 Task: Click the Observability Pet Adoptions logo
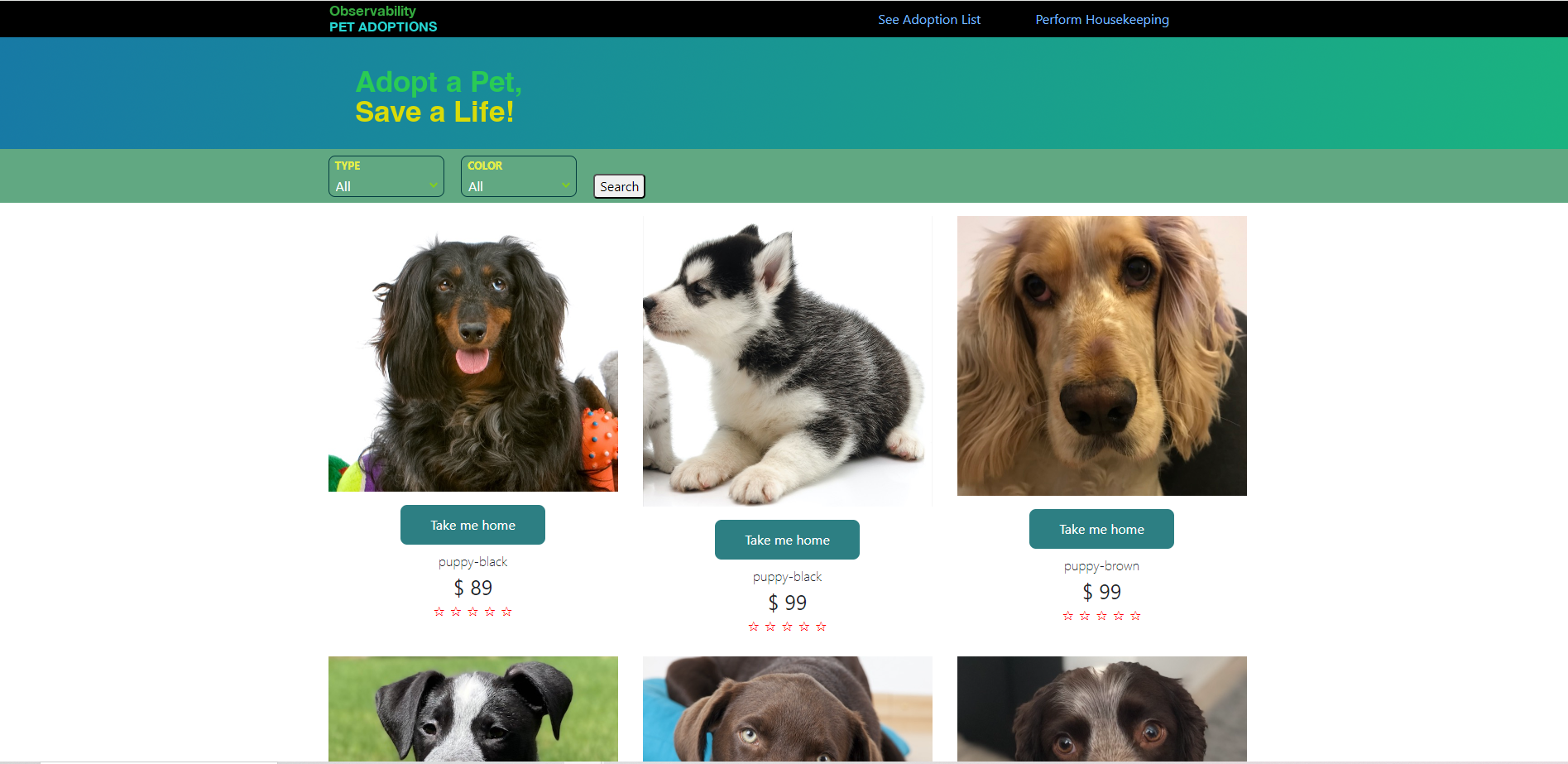tap(383, 19)
